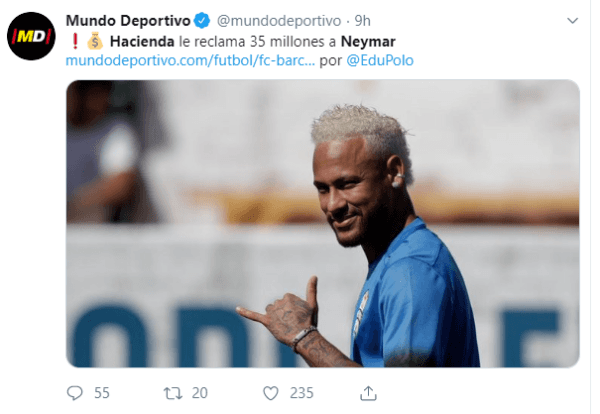Image resolution: width=600 pixels, height=414 pixels.
Task: Retweet using the arrows icon
Action: pos(173,393)
